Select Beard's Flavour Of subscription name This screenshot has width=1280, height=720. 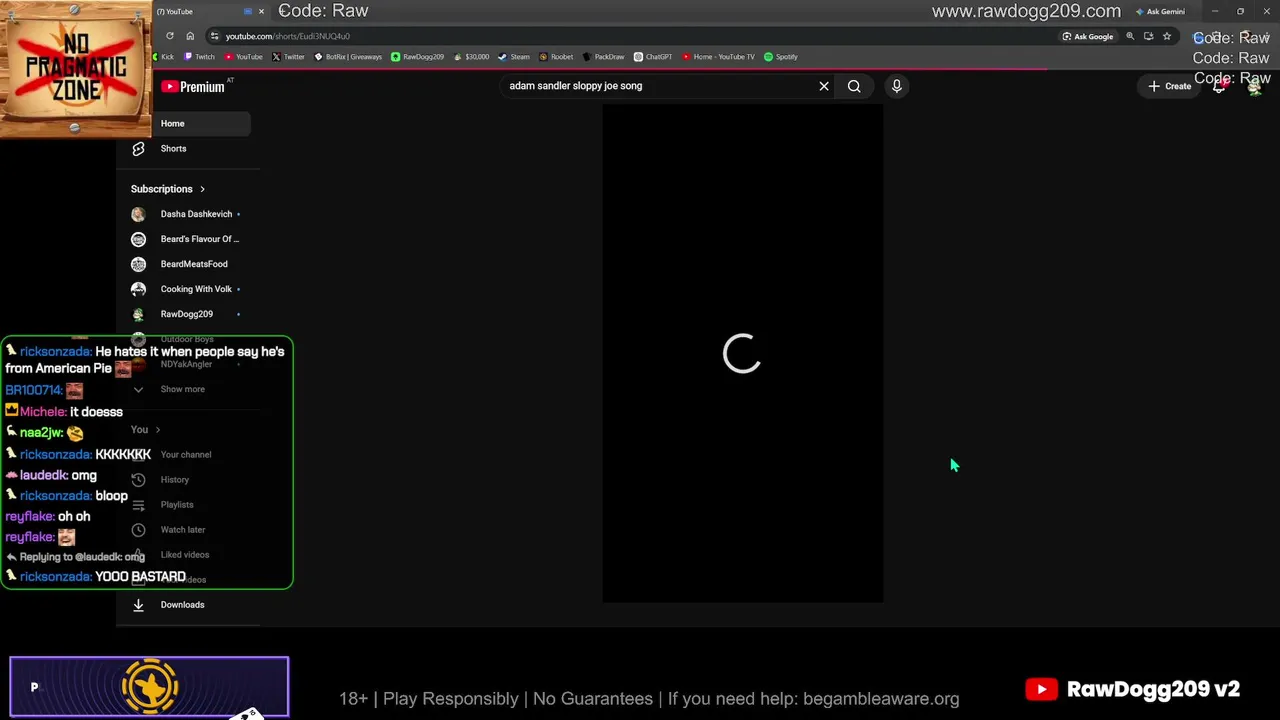click(200, 239)
